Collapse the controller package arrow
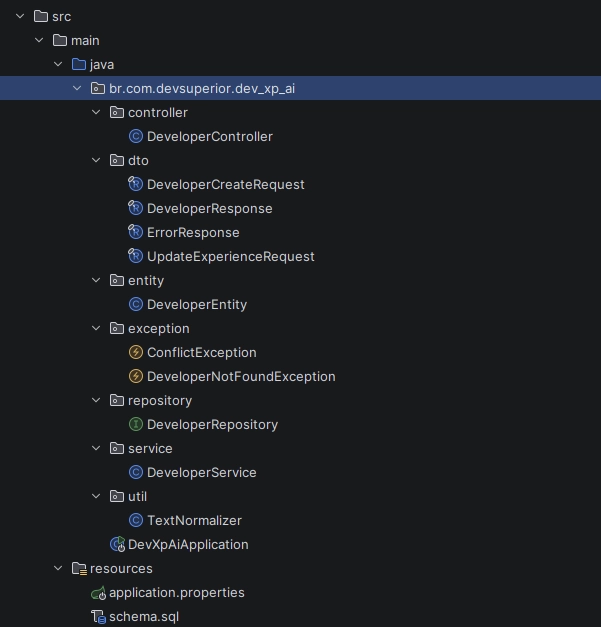601x627 pixels. 97,112
